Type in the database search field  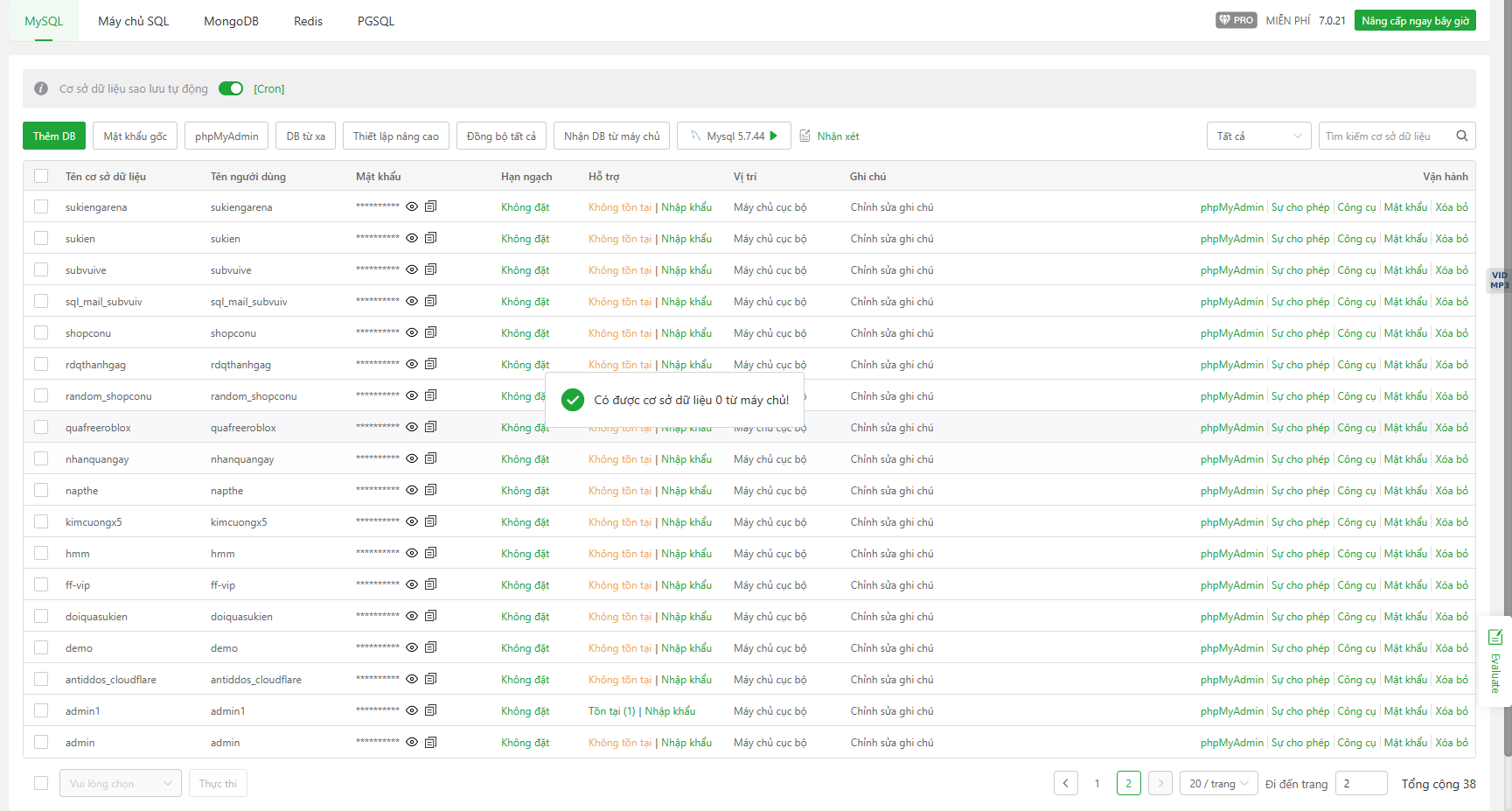pyautogui.click(x=1384, y=136)
